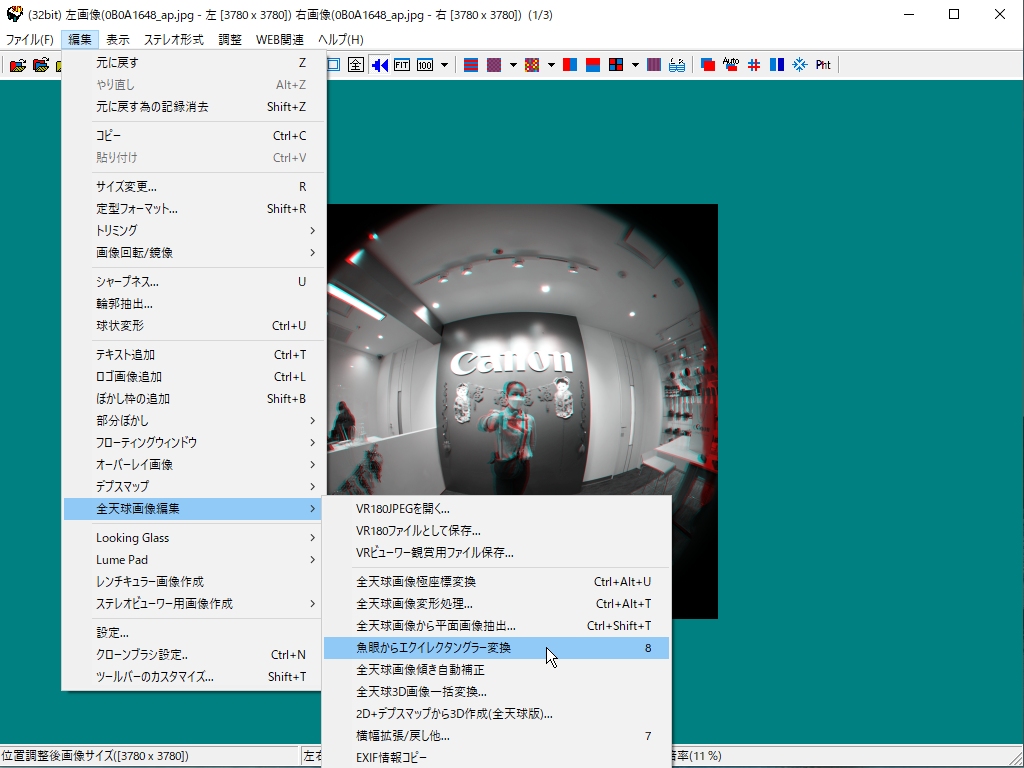Open the ステレオ形式 menu
The height and width of the screenshot is (768, 1024).
coord(173,40)
